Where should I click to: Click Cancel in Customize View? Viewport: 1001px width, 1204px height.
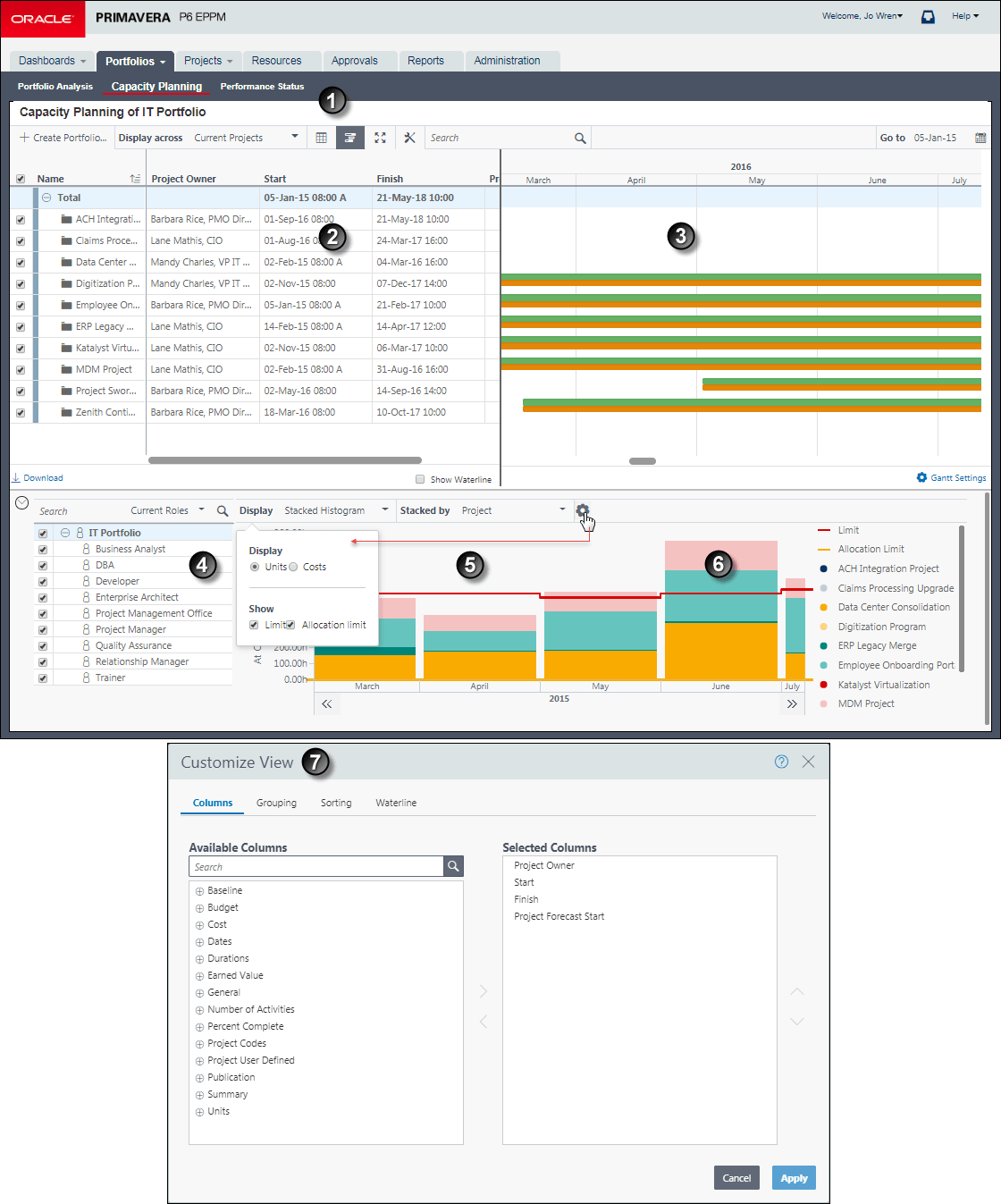[736, 1178]
